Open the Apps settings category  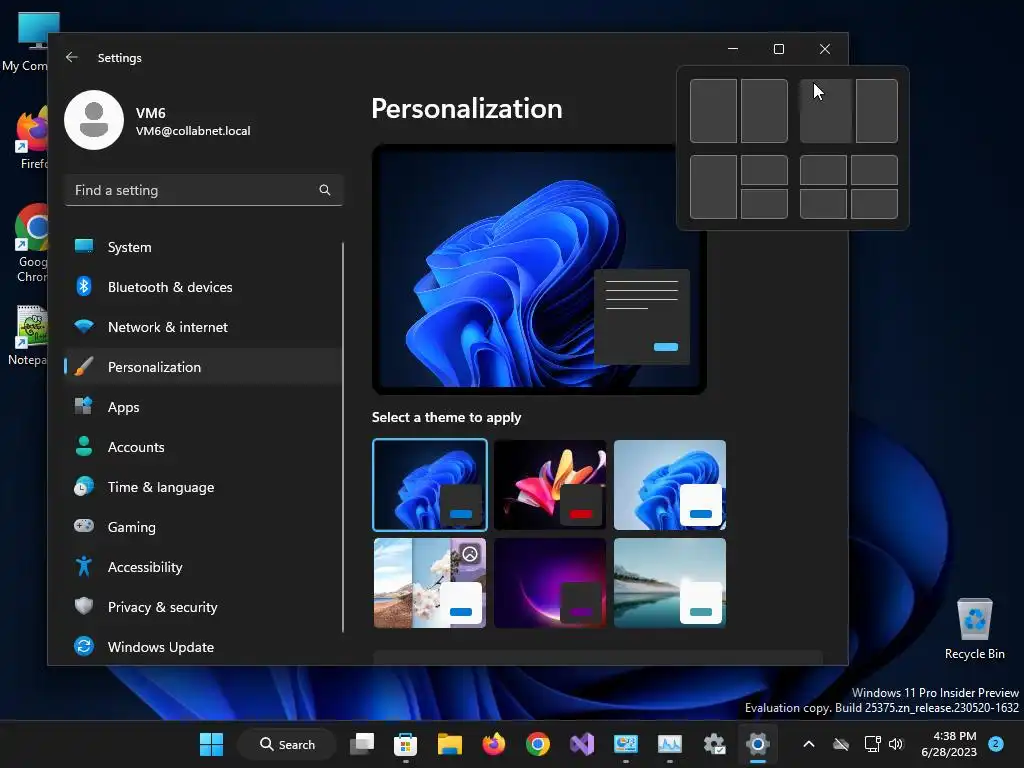(202, 407)
